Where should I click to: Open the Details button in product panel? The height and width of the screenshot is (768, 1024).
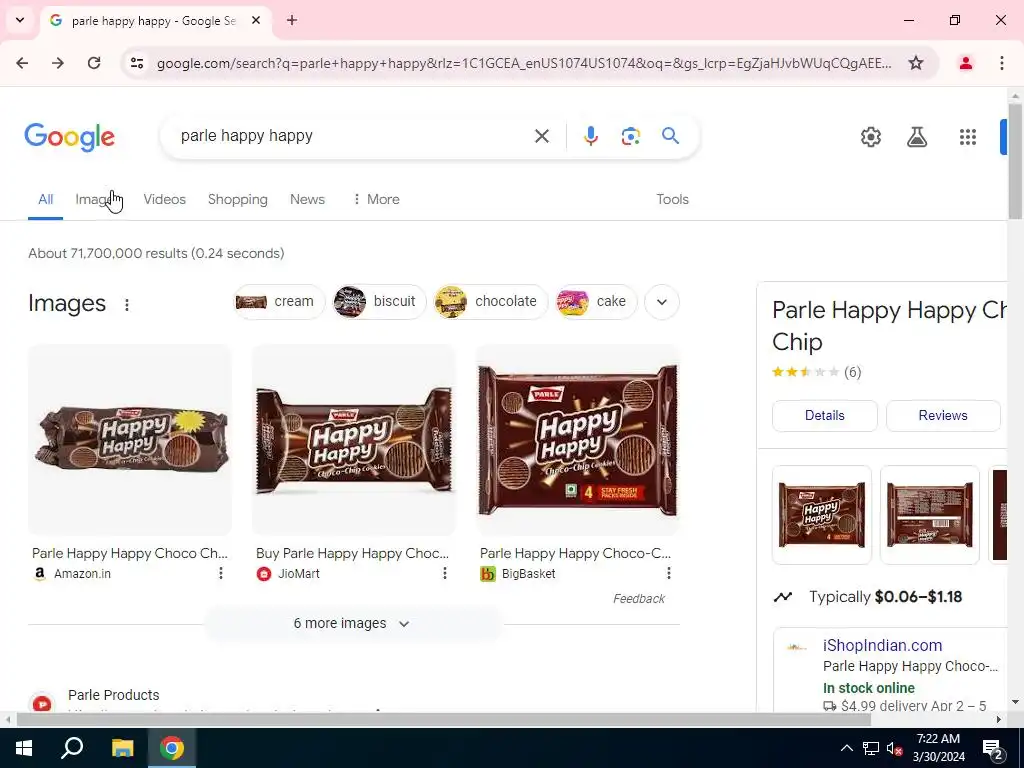825,415
